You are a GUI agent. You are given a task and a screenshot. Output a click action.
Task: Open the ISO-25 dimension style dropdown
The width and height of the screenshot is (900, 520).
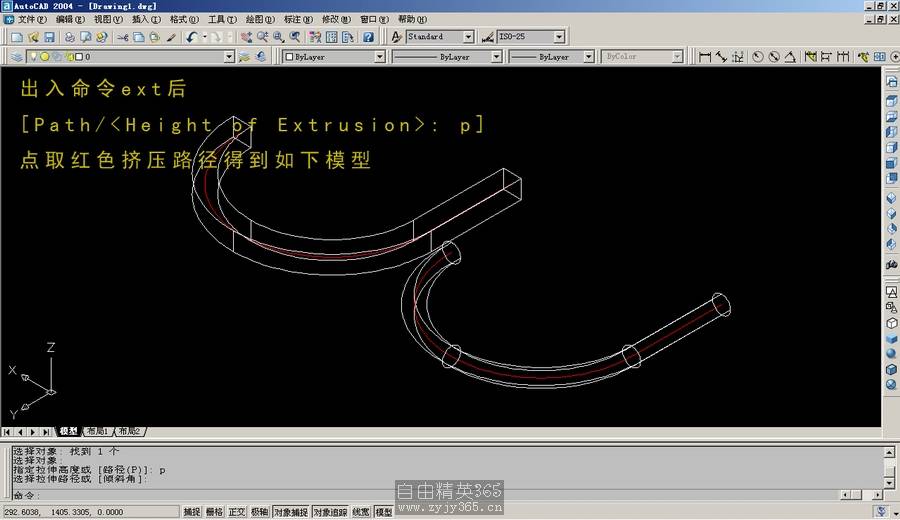(558, 37)
